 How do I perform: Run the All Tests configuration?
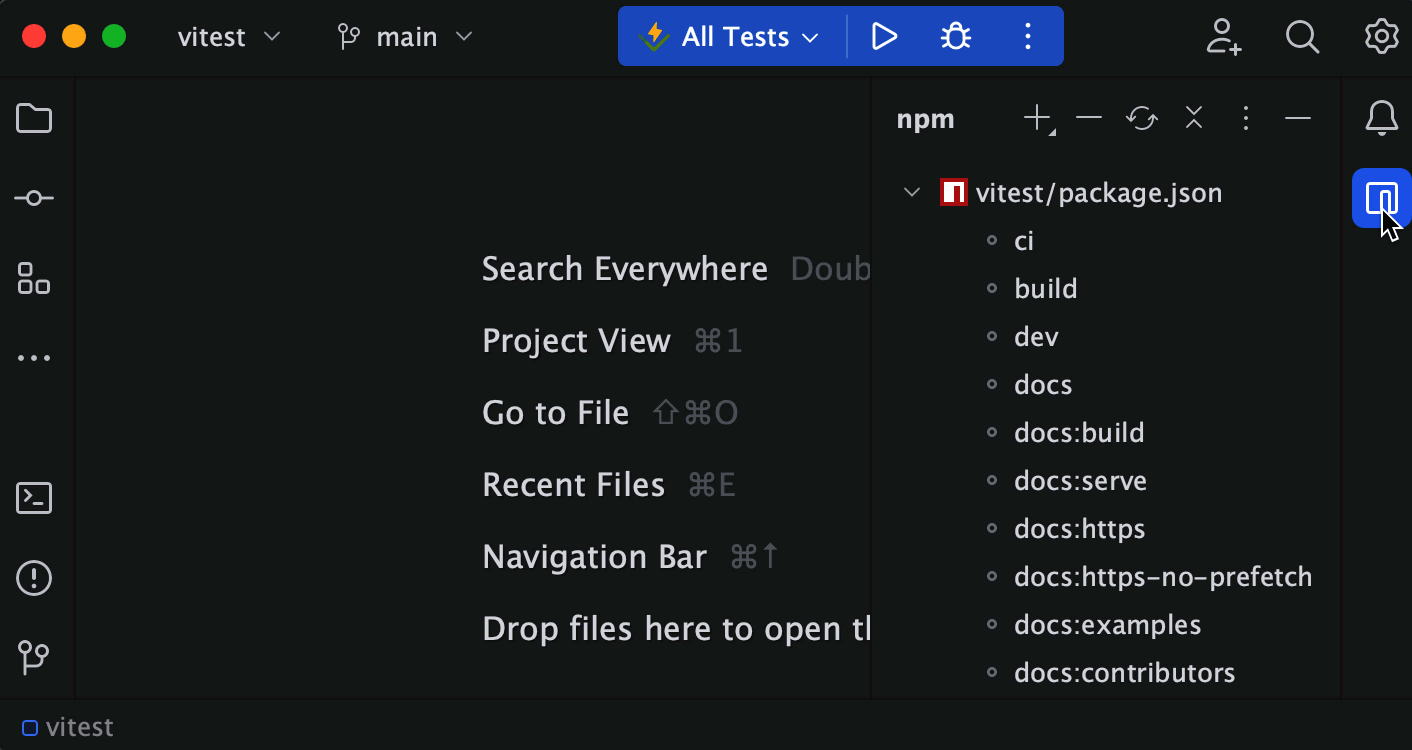tap(884, 36)
